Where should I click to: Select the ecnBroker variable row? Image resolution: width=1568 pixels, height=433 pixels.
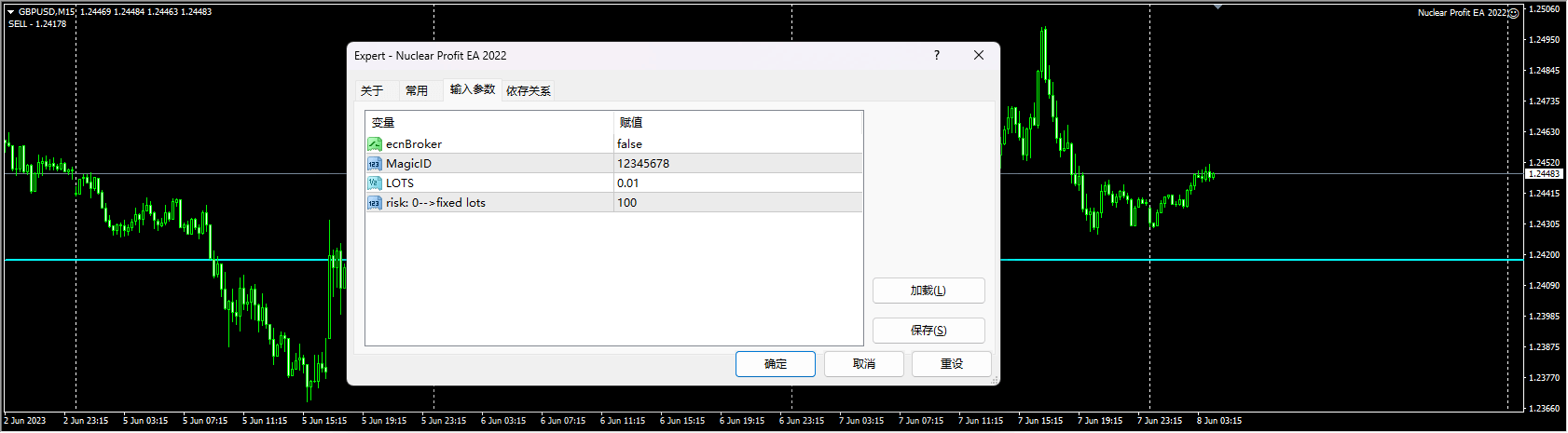(614, 144)
